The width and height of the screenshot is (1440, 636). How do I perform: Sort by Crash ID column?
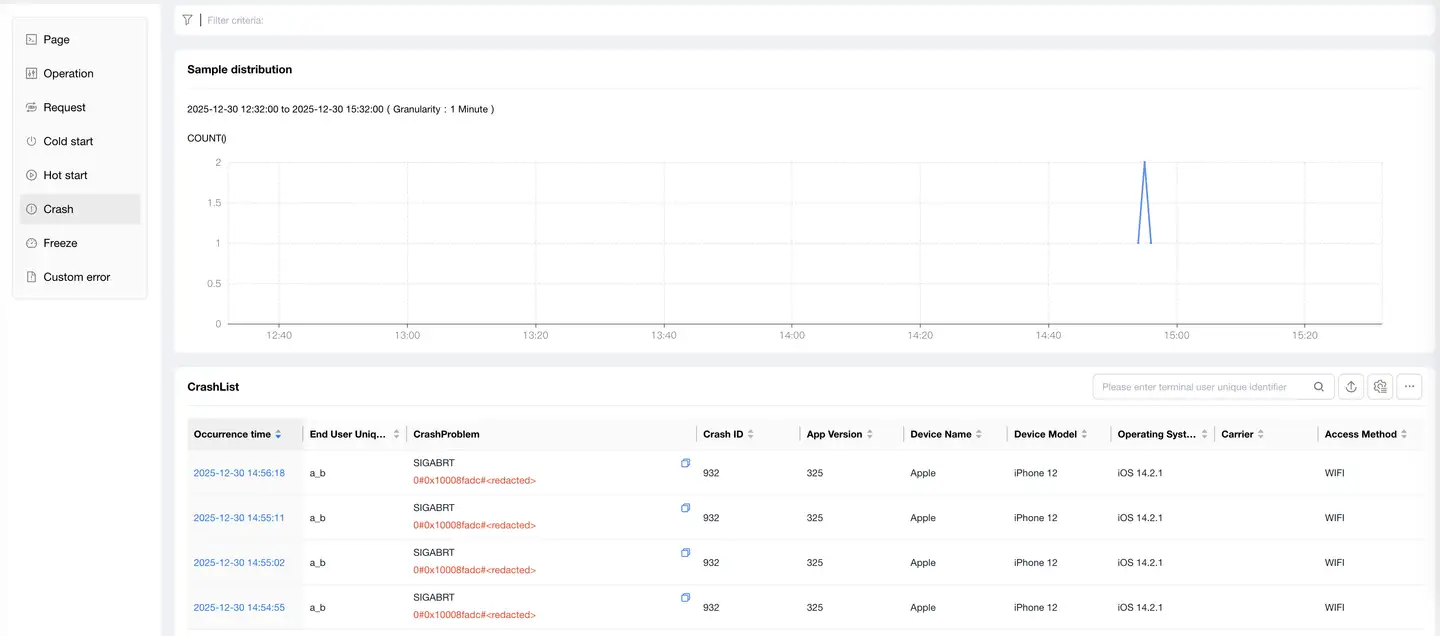coord(750,435)
